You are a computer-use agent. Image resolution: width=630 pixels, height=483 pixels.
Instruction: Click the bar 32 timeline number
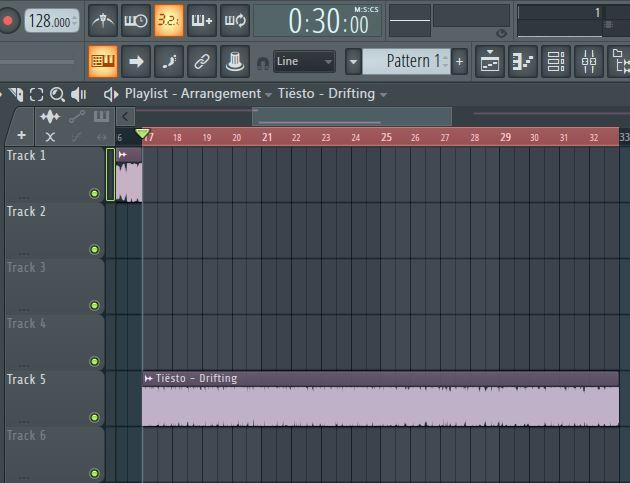[594, 138]
